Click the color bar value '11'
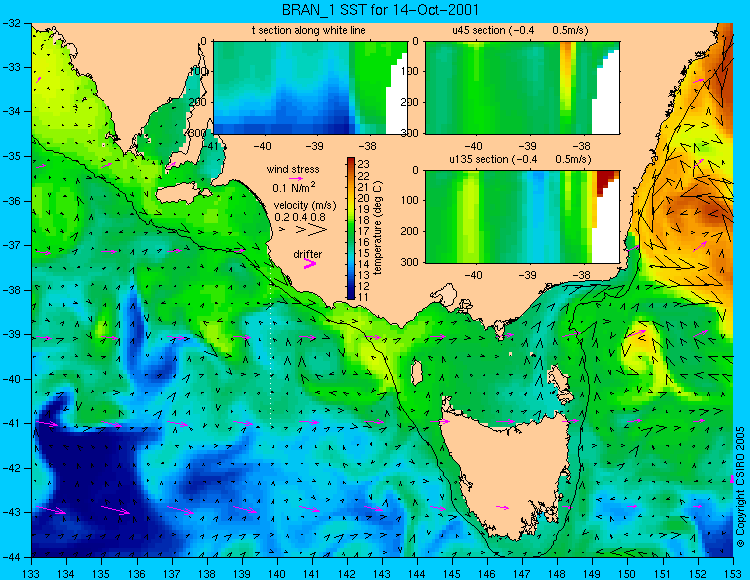The height and width of the screenshot is (580, 750). [363, 297]
